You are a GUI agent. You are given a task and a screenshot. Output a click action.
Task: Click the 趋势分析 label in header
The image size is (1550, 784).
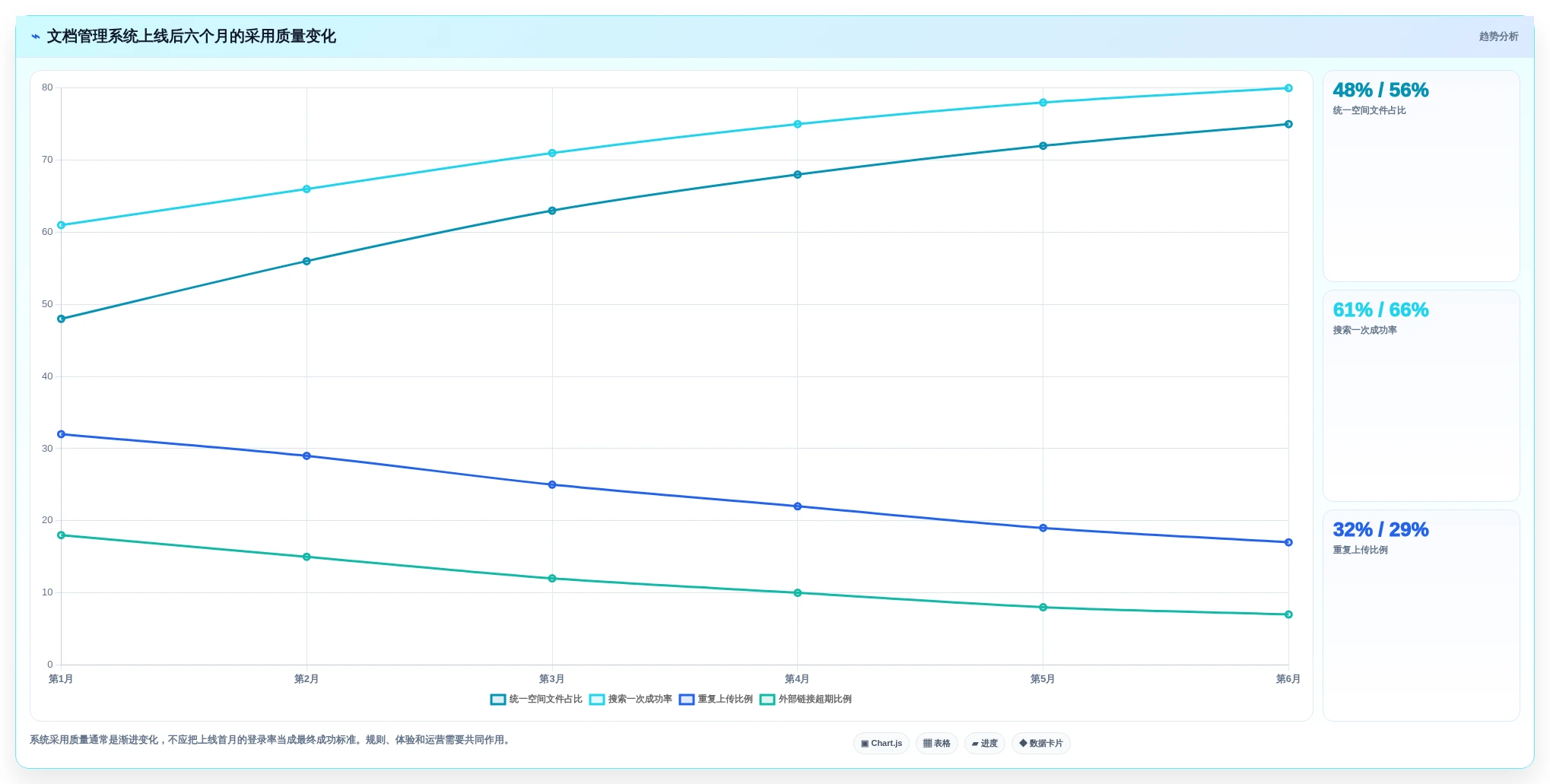coord(1498,37)
